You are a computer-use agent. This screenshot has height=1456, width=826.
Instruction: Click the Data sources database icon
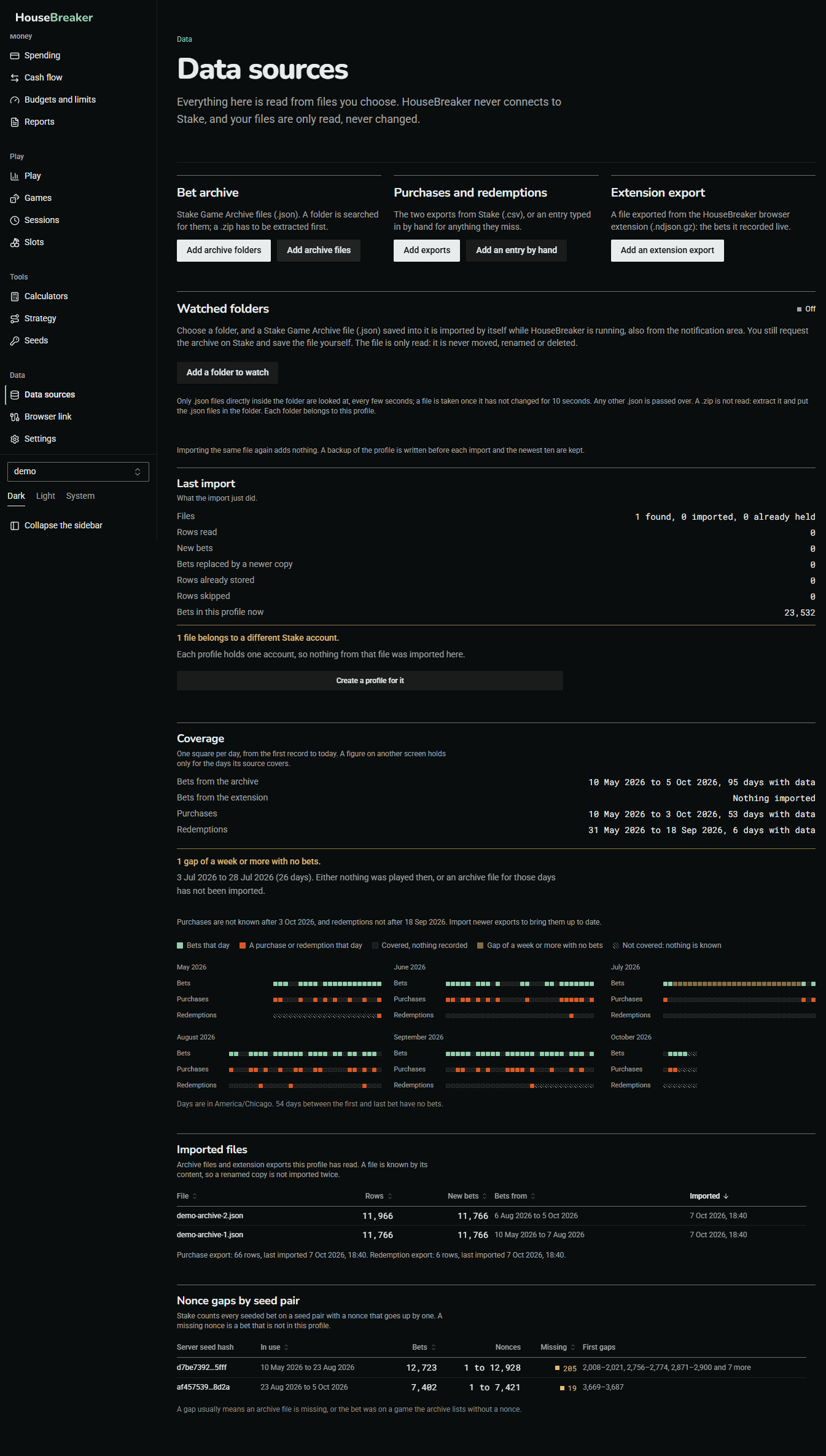15,395
